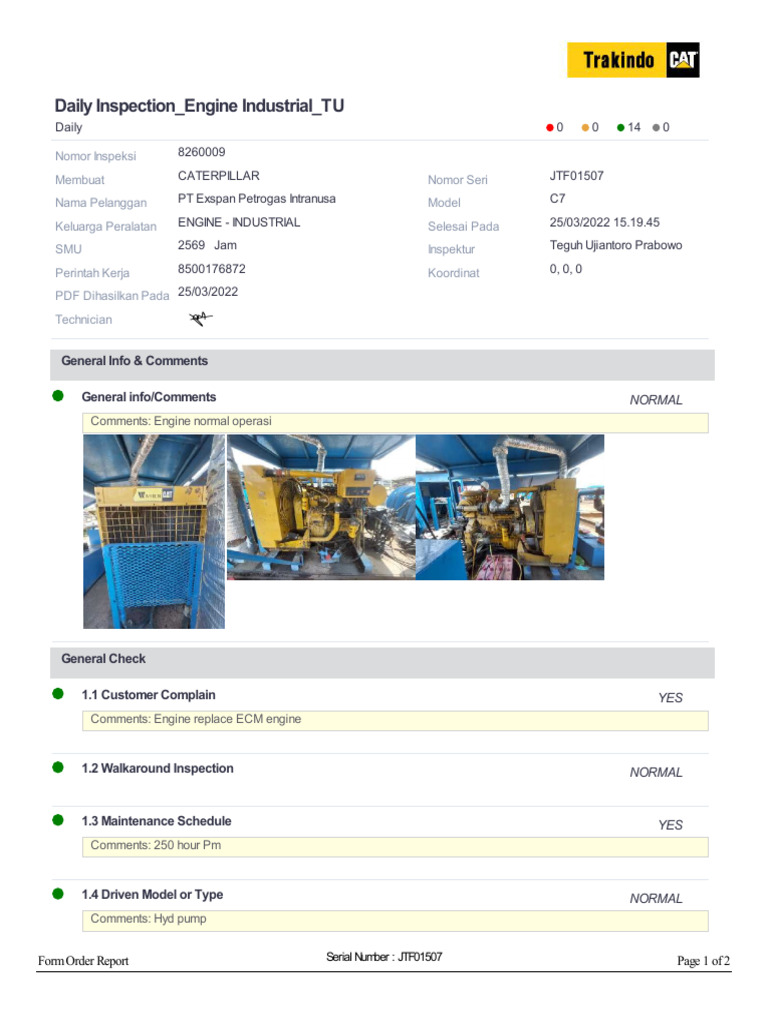
Task: Click work order number '8500176872'
Action: click(212, 268)
